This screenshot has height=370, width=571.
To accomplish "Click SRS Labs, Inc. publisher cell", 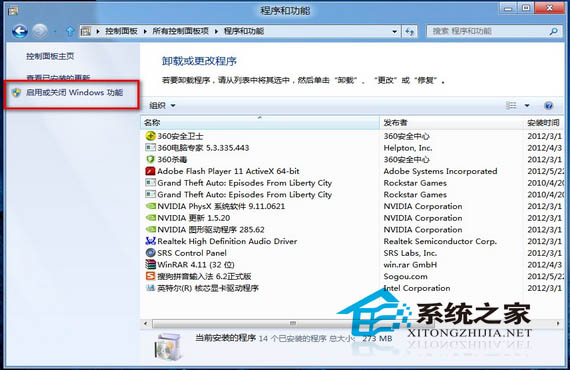I will [x=410, y=253].
